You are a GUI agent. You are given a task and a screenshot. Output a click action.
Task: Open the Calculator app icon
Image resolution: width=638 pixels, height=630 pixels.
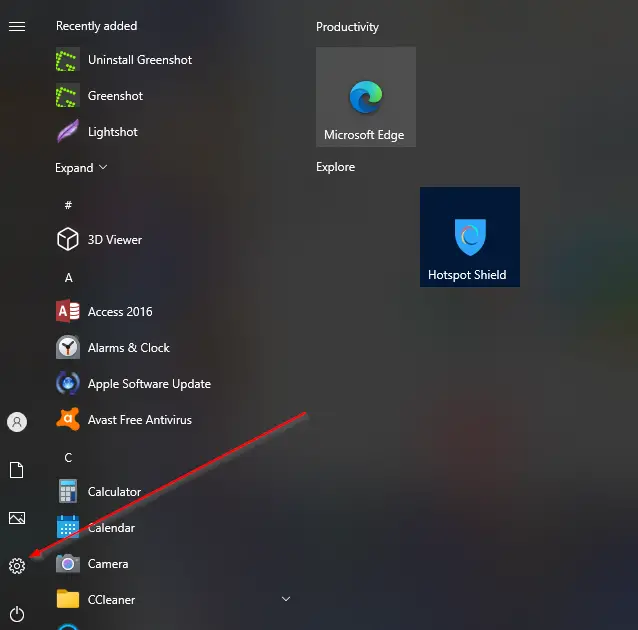click(68, 491)
